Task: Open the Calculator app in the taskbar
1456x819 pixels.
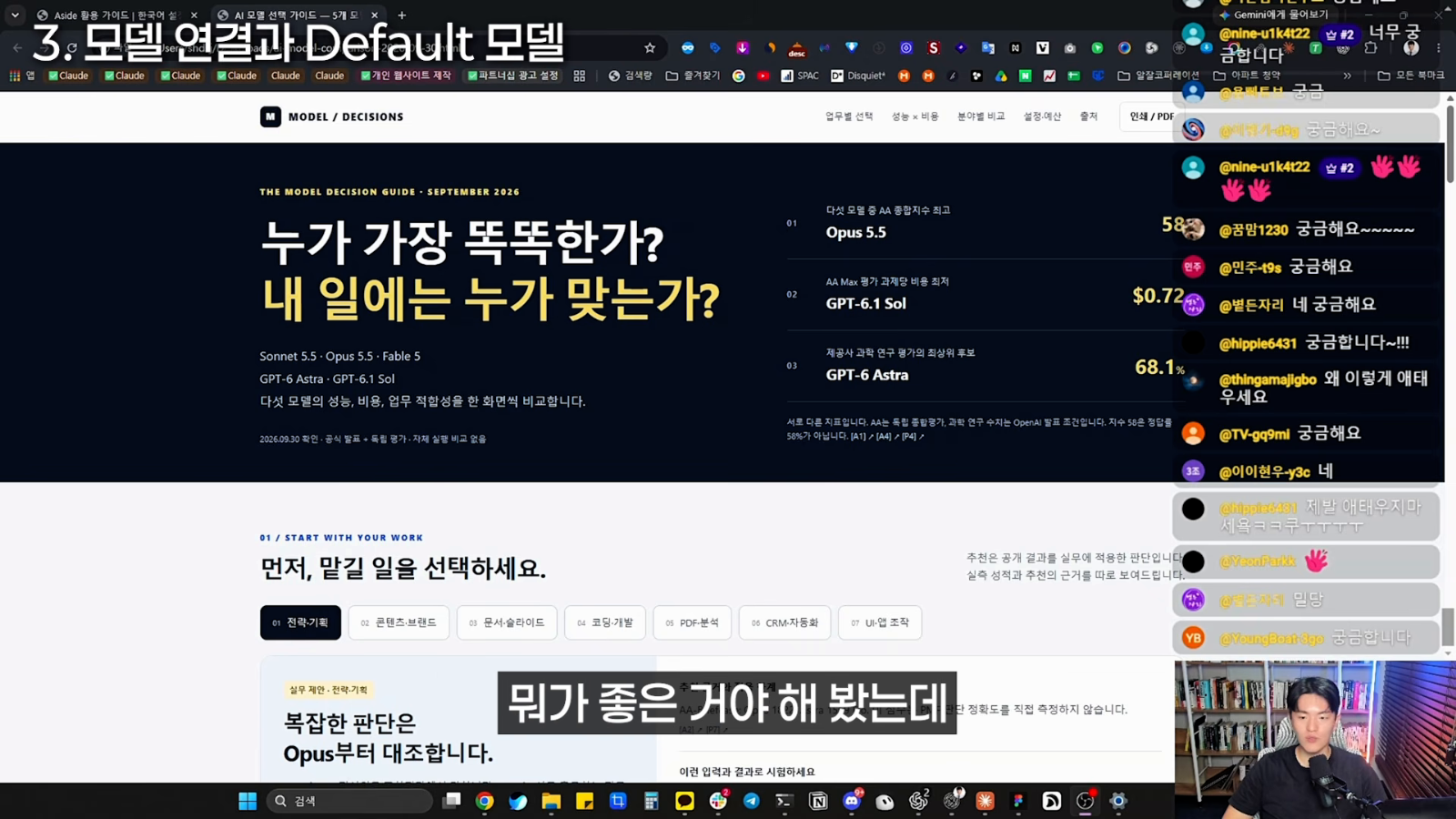Action: (652, 801)
